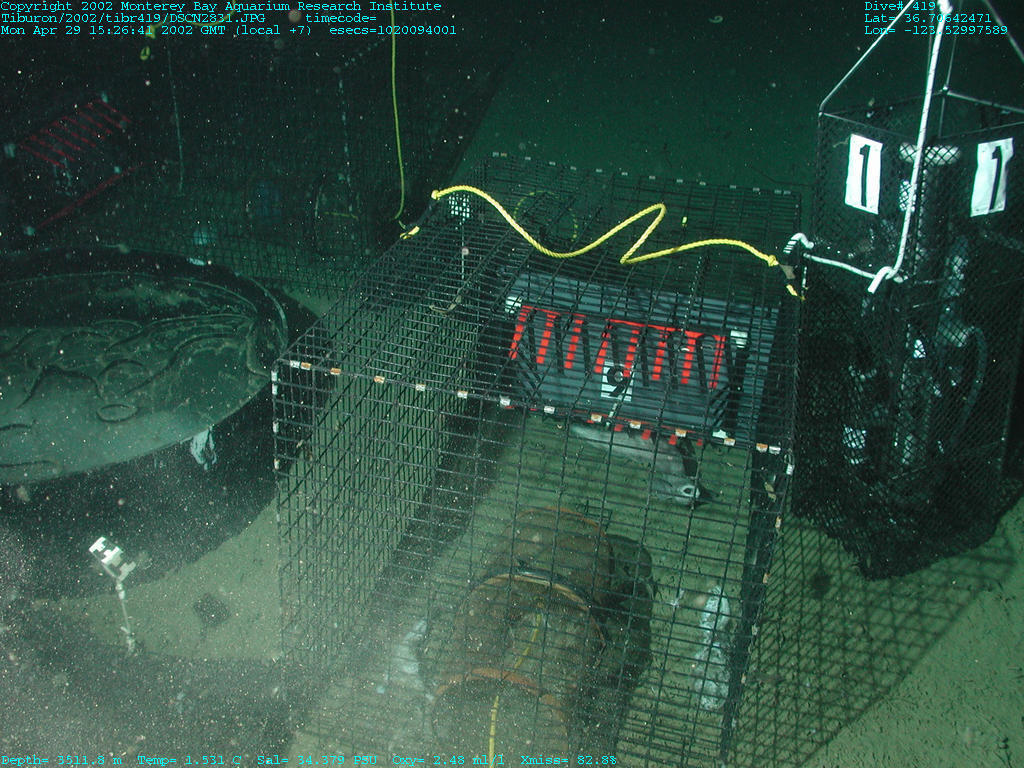Viewport: 1024px width, 768px height.
Task: Click the Monterey Bay Aquarium copyright text
Action: click(220, 6)
